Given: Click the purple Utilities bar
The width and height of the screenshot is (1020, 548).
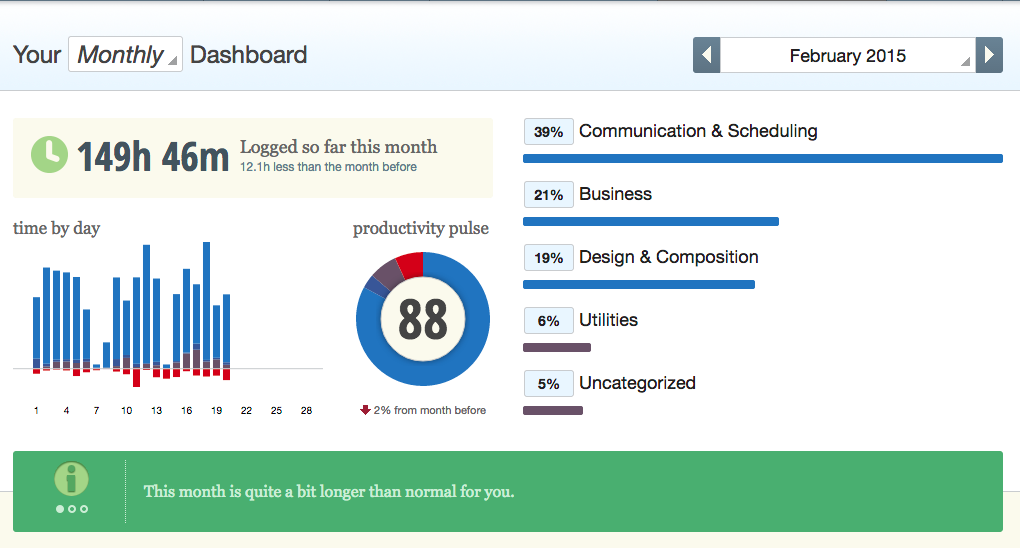Looking at the screenshot, I should coord(557,348).
